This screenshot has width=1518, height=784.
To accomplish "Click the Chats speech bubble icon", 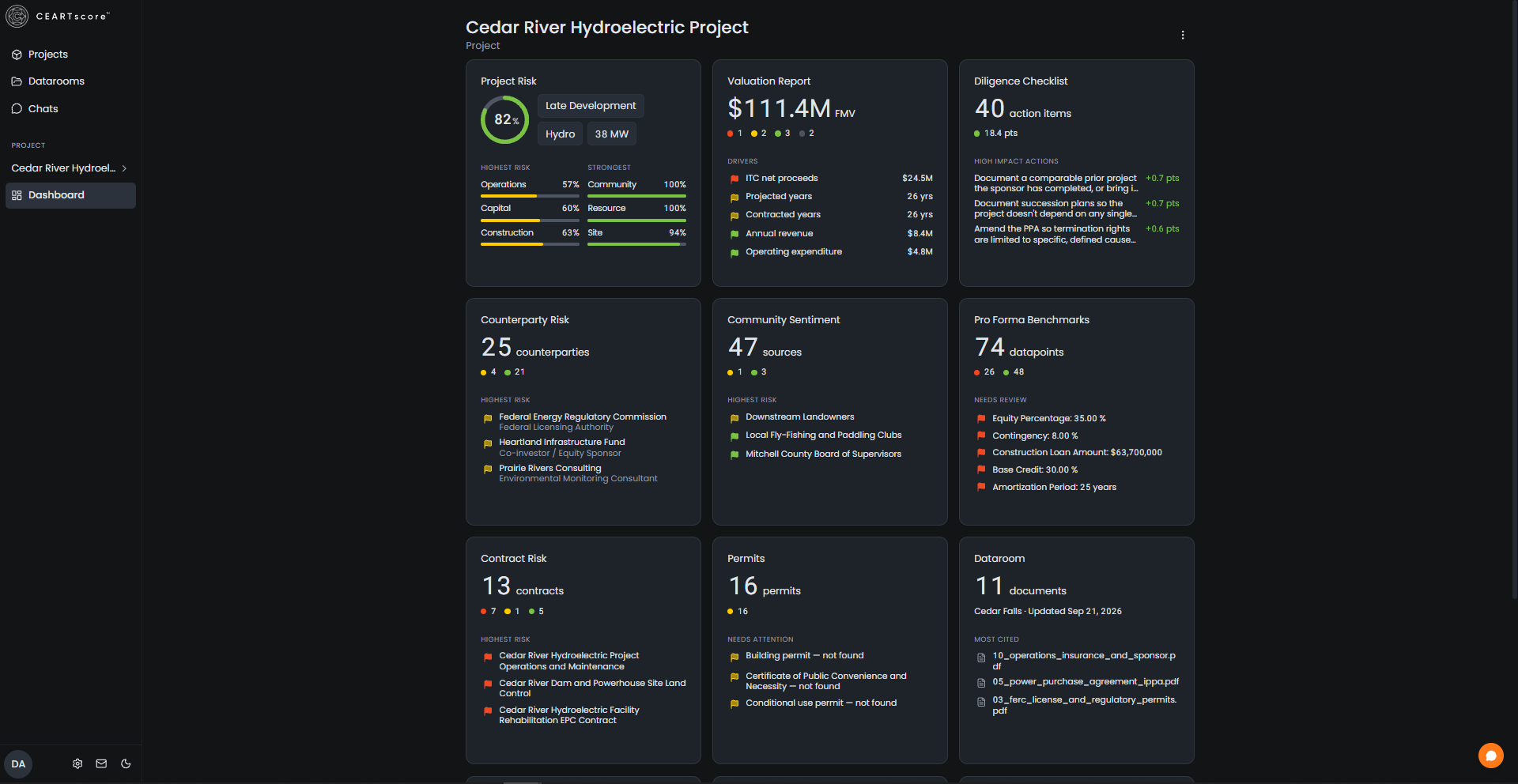I will click(x=17, y=109).
